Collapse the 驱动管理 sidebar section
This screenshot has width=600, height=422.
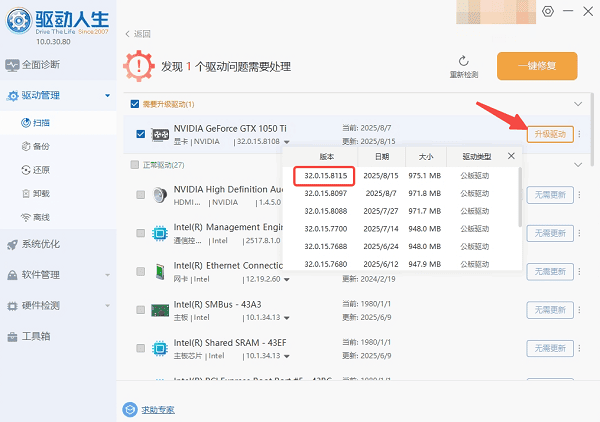(x=106, y=96)
